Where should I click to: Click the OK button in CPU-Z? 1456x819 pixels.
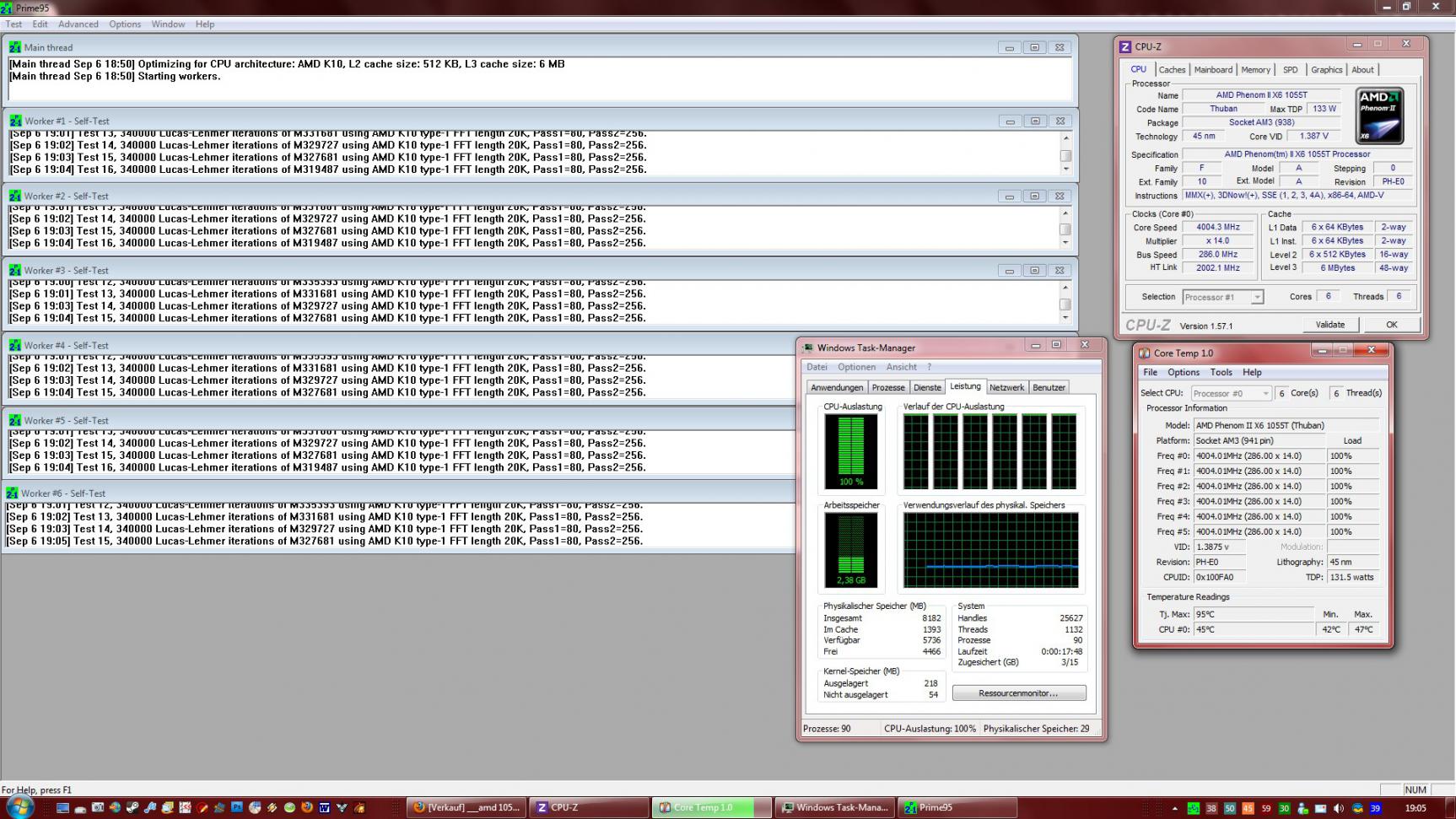coord(1391,325)
